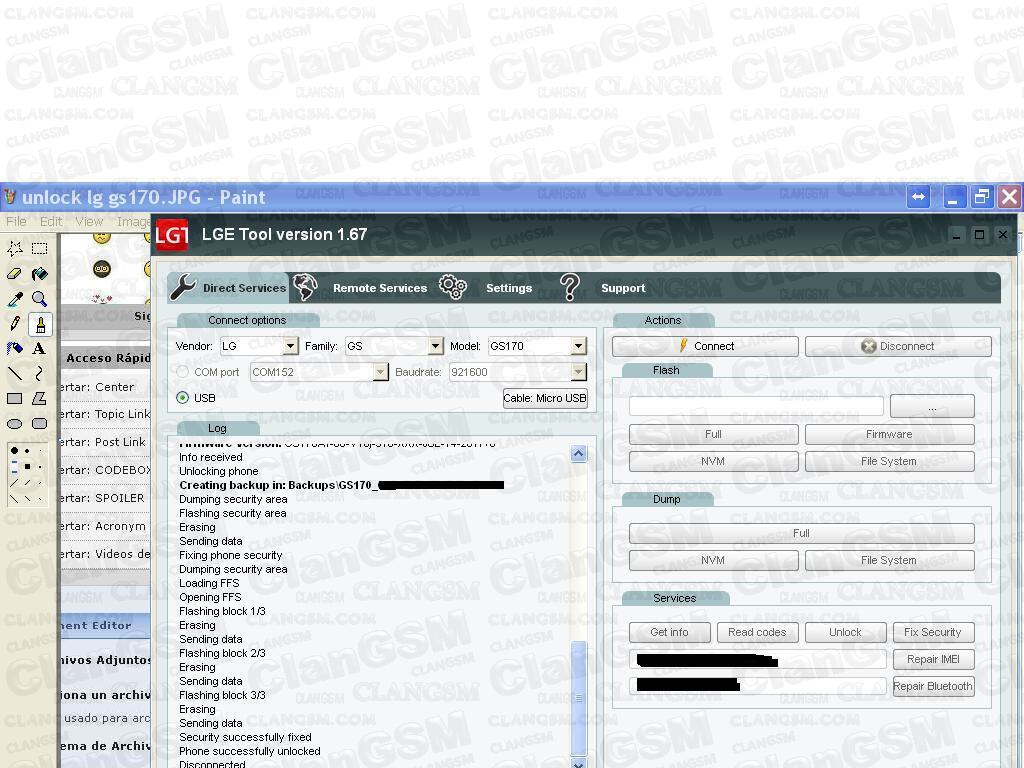1024x768 pixels.
Task: Open the Vendor dropdown
Action: pos(291,346)
